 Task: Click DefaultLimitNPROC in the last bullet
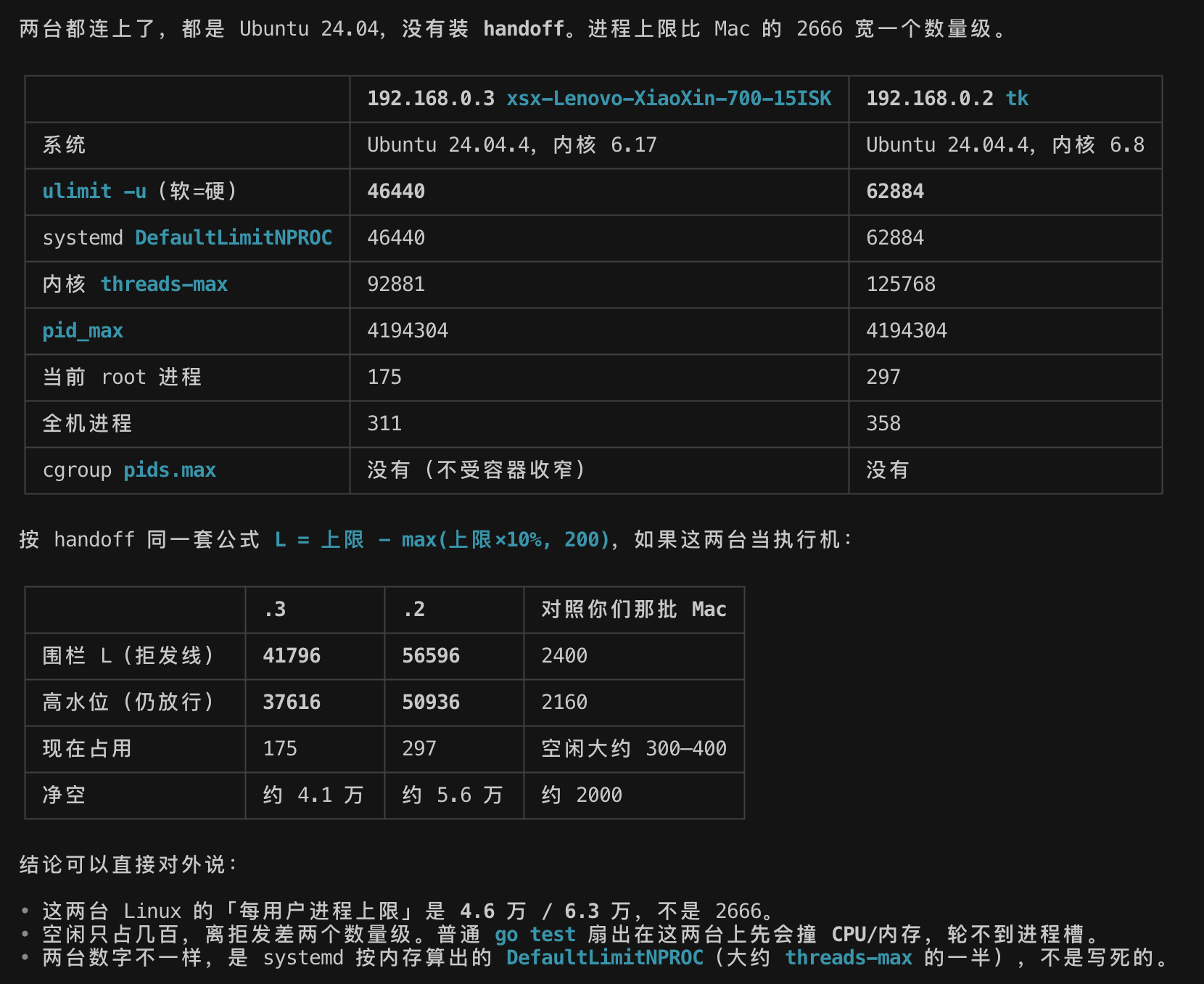pos(605,958)
